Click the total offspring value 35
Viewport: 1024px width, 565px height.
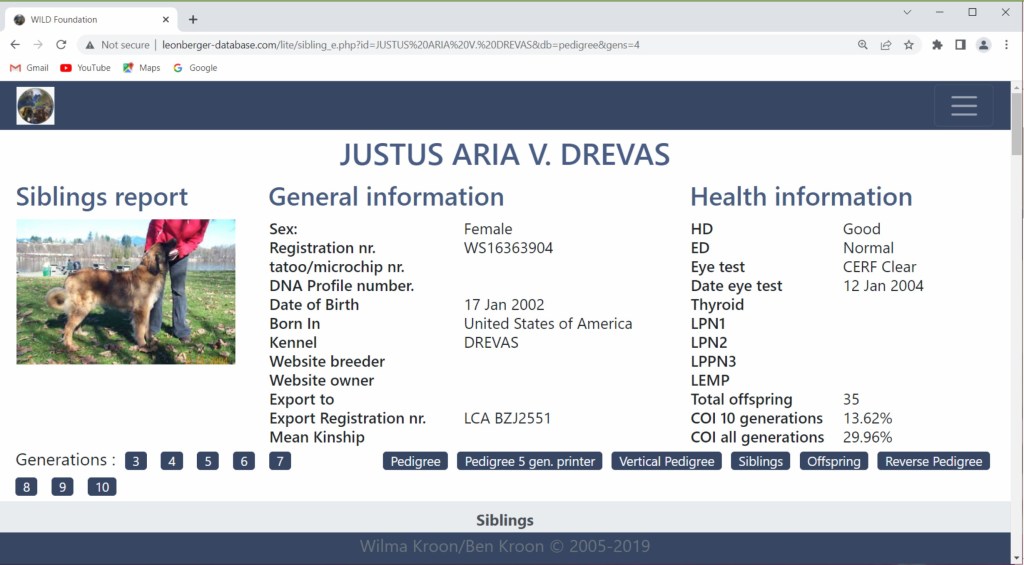pyautogui.click(x=851, y=400)
